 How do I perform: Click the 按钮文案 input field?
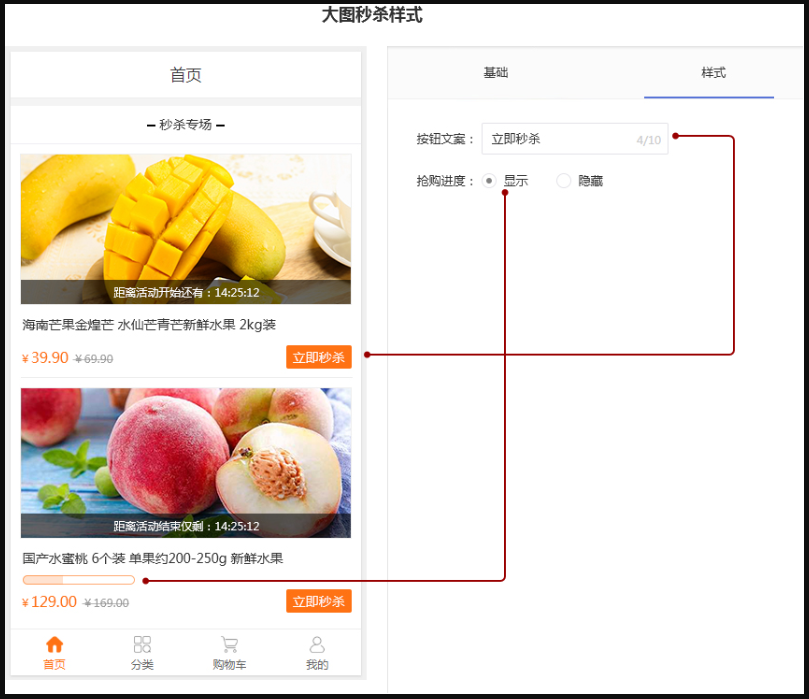click(575, 139)
